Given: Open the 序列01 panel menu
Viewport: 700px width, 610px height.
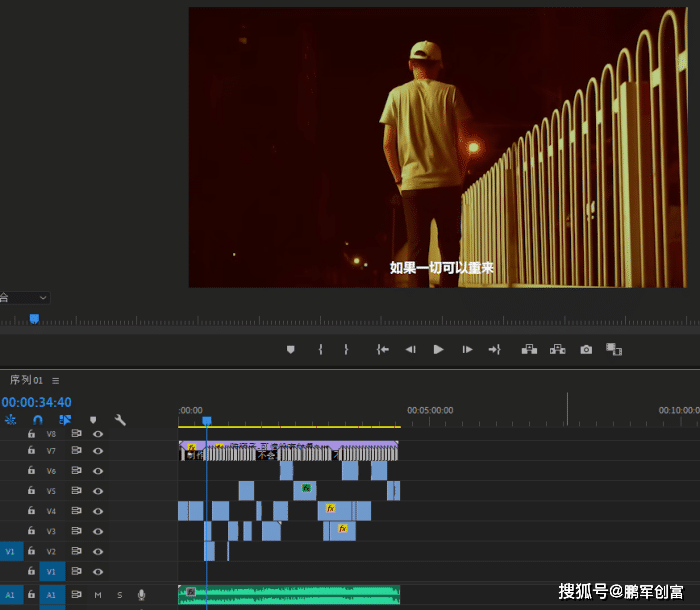Looking at the screenshot, I should [56, 380].
